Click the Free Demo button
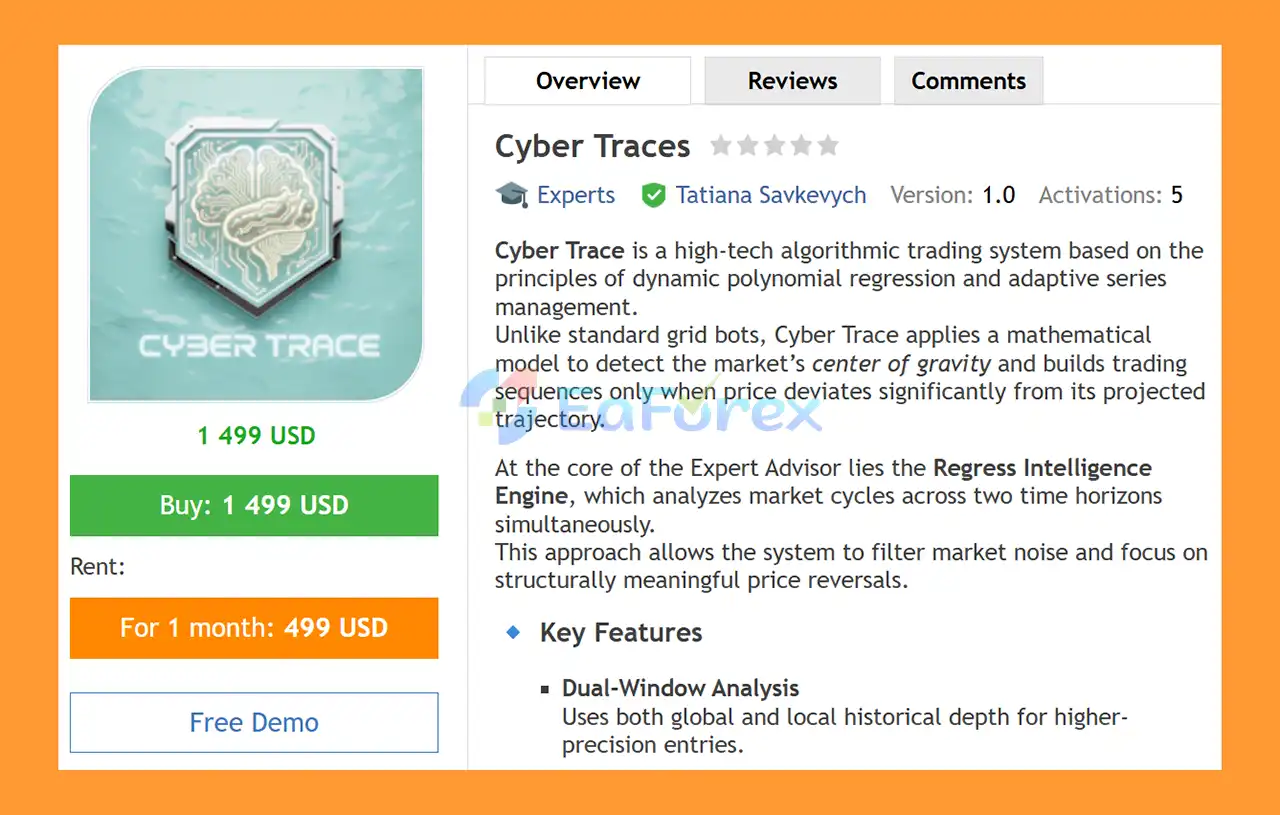This screenshot has height=815, width=1280. coord(254,722)
